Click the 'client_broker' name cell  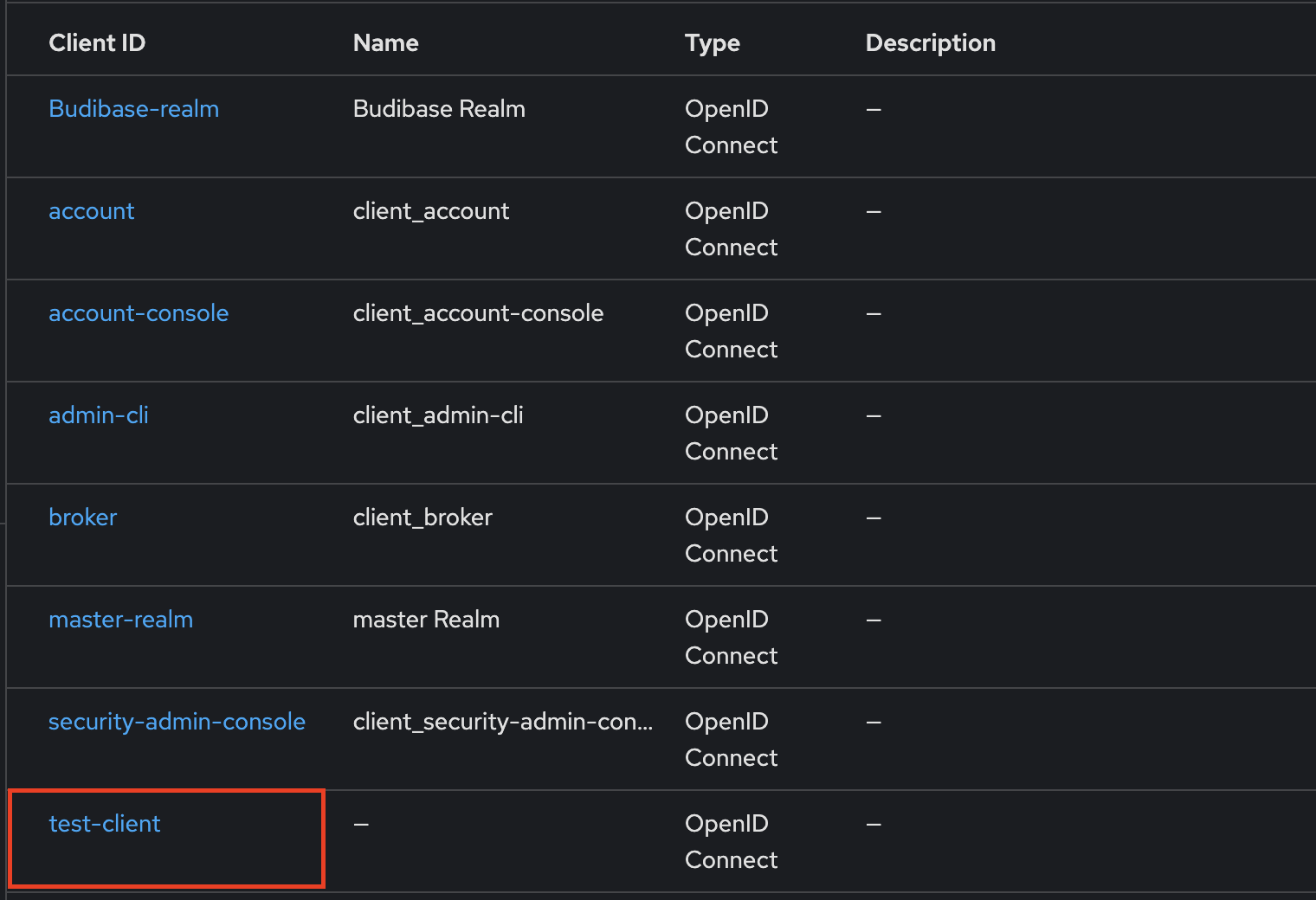[423, 517]
